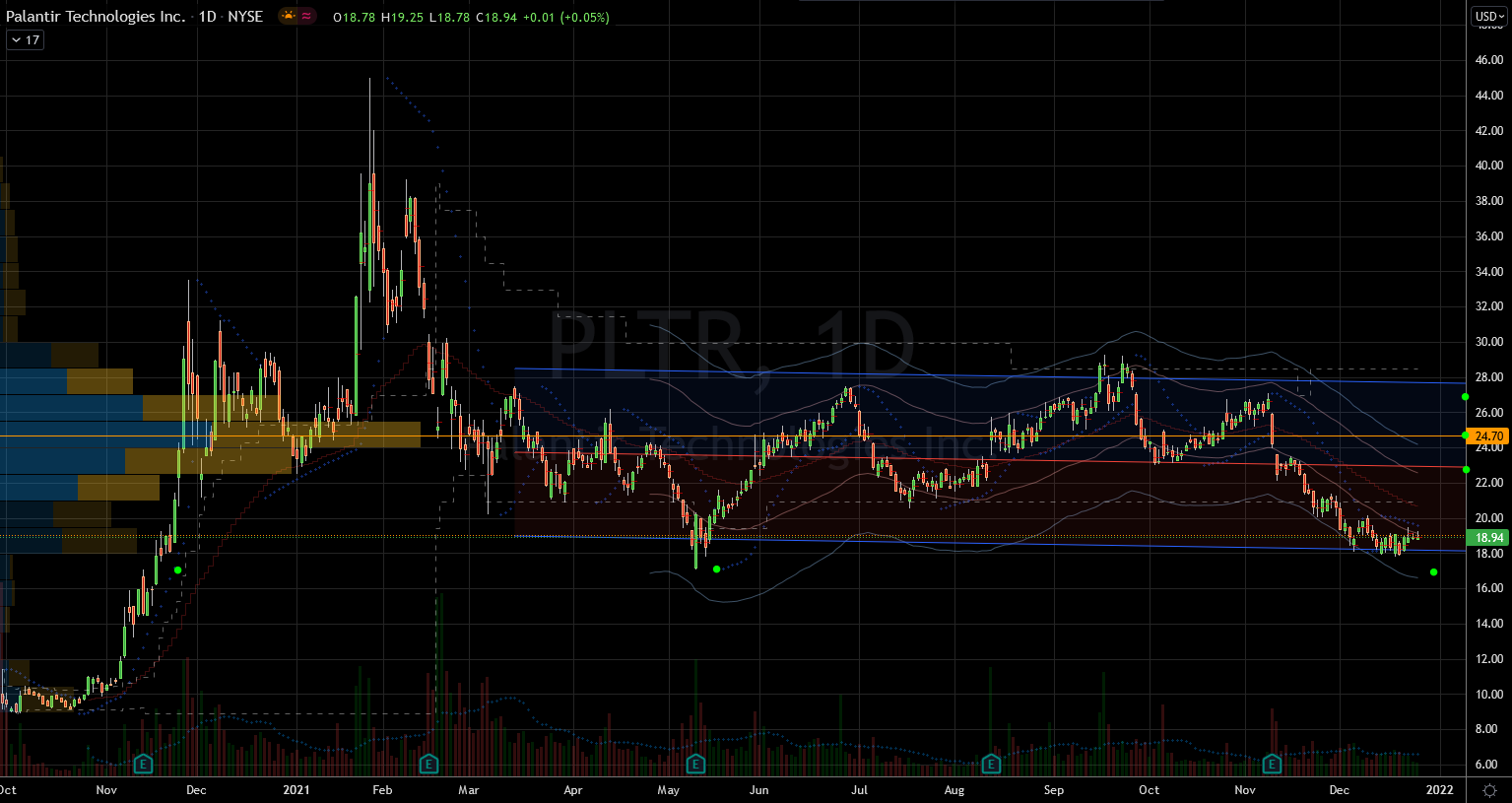
Task: Click the 8.00 price axis label
Action: [x=1489, y=729]
